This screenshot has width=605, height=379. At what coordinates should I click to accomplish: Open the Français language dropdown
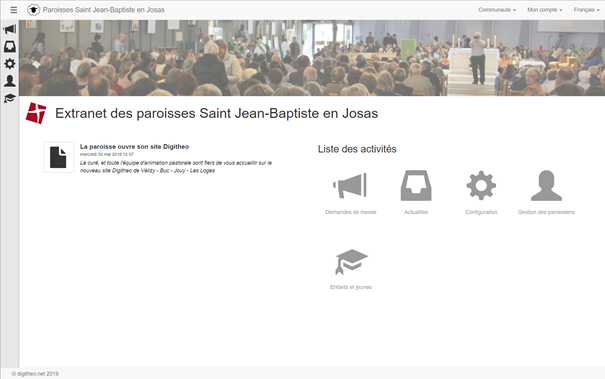(x=586, y=10)
